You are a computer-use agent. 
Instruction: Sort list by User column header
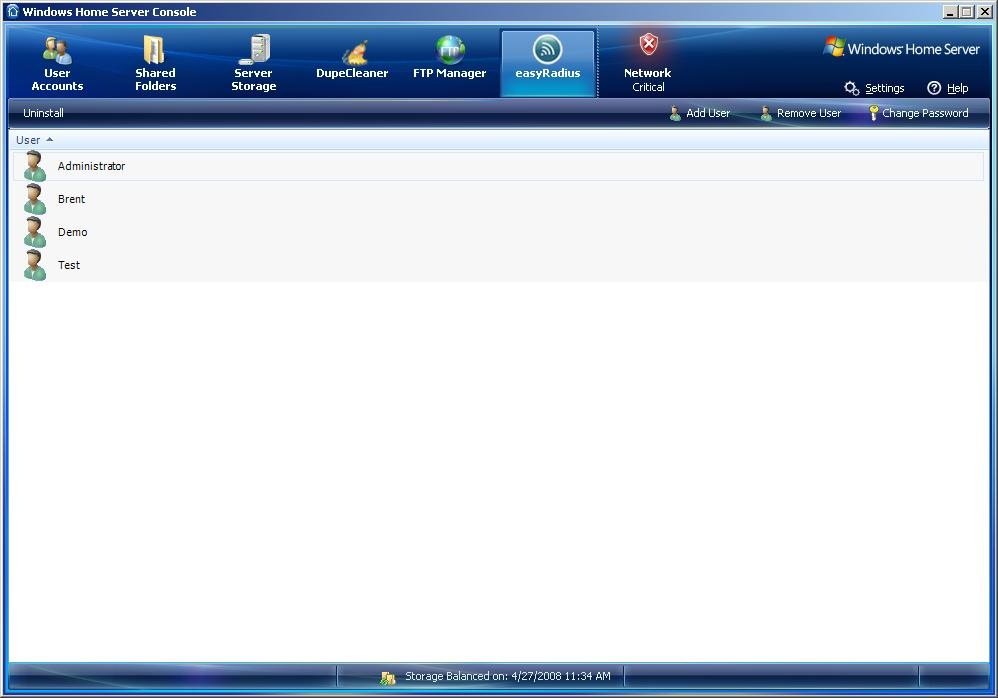click(28, 140)
